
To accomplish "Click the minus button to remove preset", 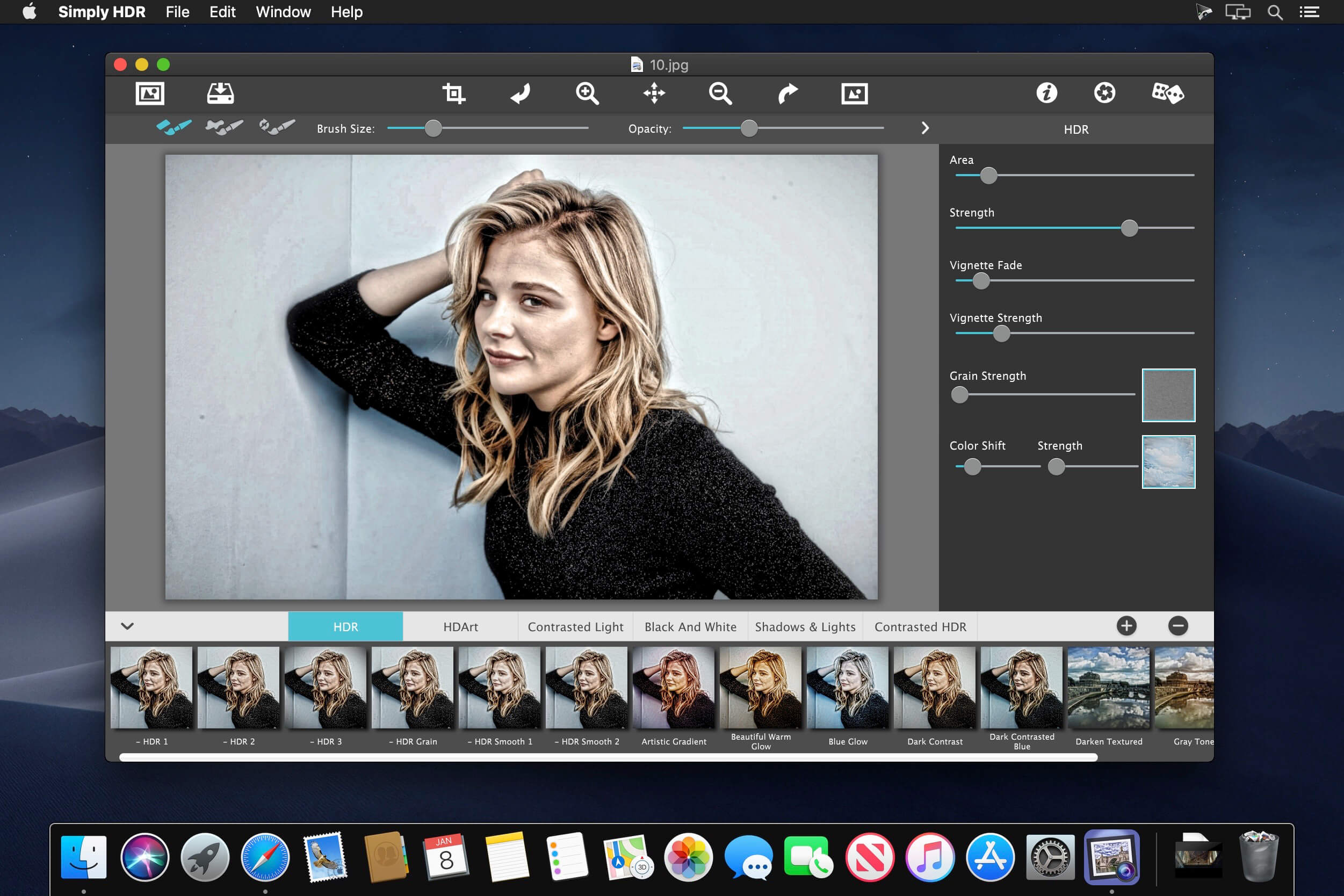I will [x=1177, y=626].
